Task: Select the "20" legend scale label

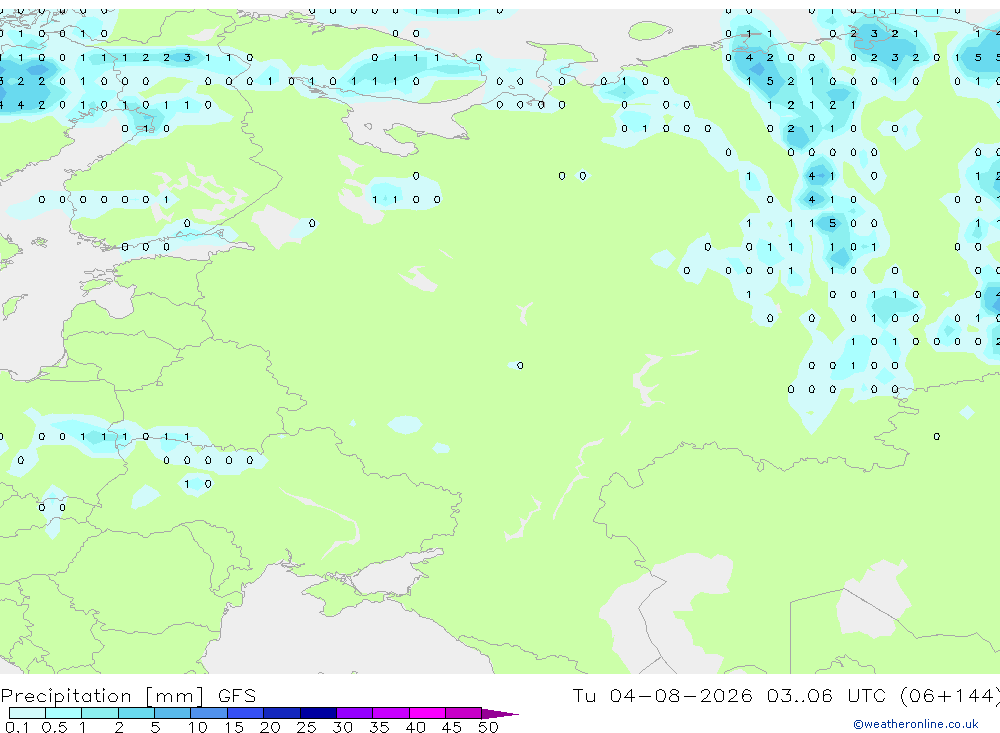Action: coord(270,727)
